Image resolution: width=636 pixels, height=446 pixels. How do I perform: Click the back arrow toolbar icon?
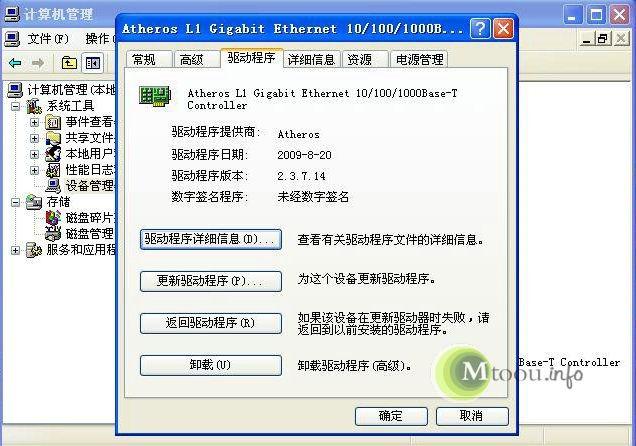pyautogui.click(x=15, y=63)
